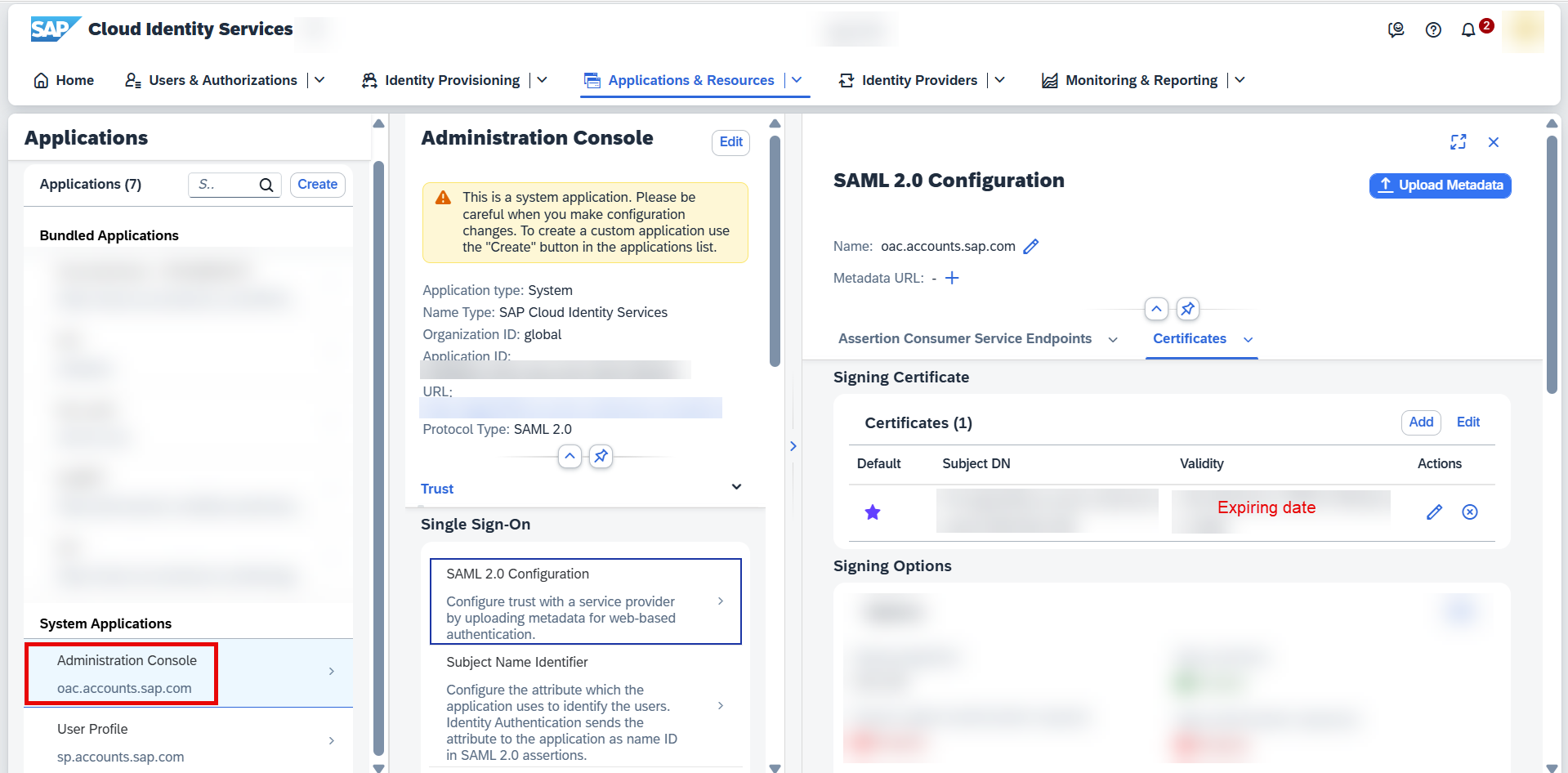Click the SAP logo
The image size is (1568, 773).
(56, 29)
